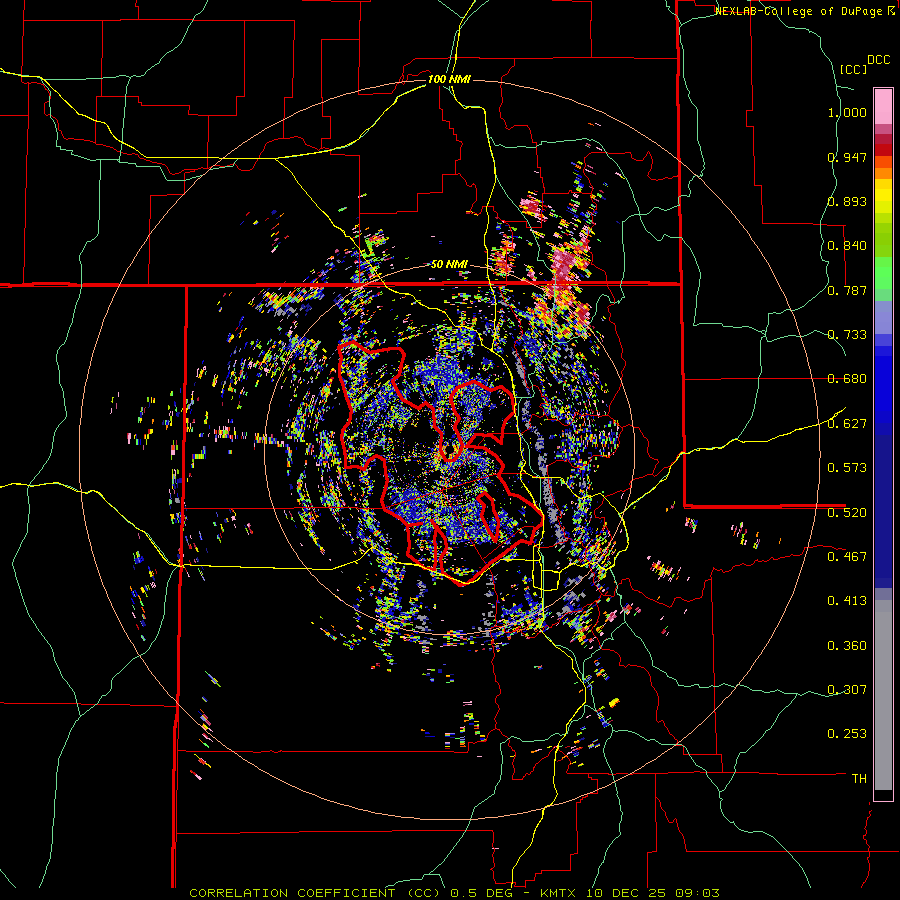900x900 pixels.
Task: Select the 0.733 legend value
Action: (x=847, y=335)
